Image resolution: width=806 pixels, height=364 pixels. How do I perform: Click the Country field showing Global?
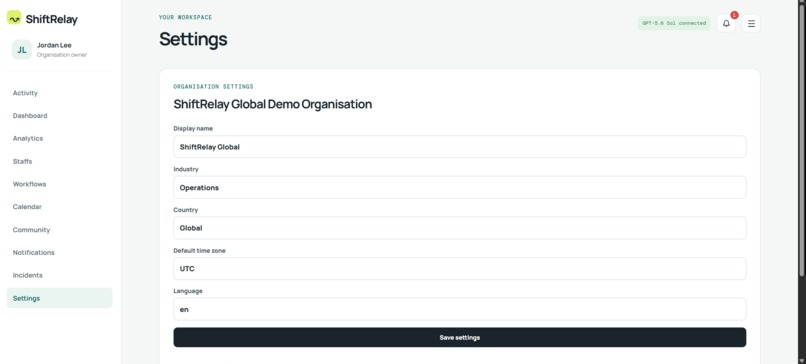pos(460,228)
